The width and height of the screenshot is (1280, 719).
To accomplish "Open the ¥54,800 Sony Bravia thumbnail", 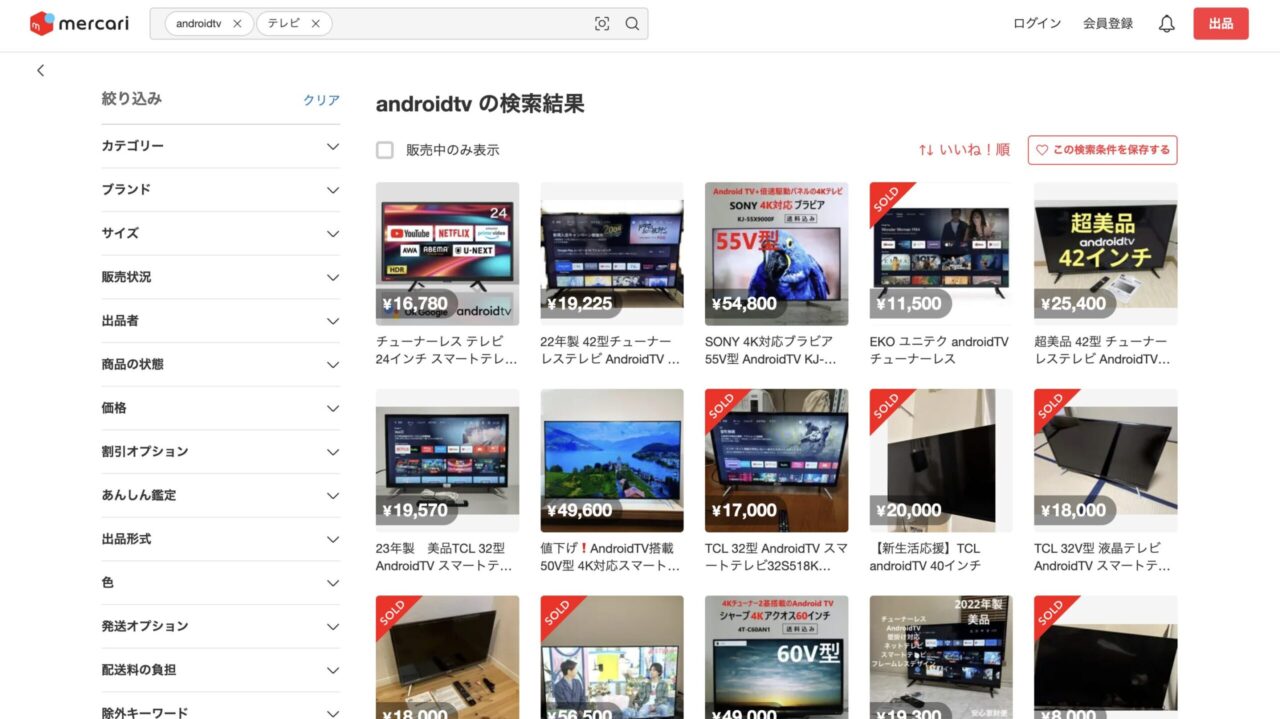I will (x=776, y=254).
